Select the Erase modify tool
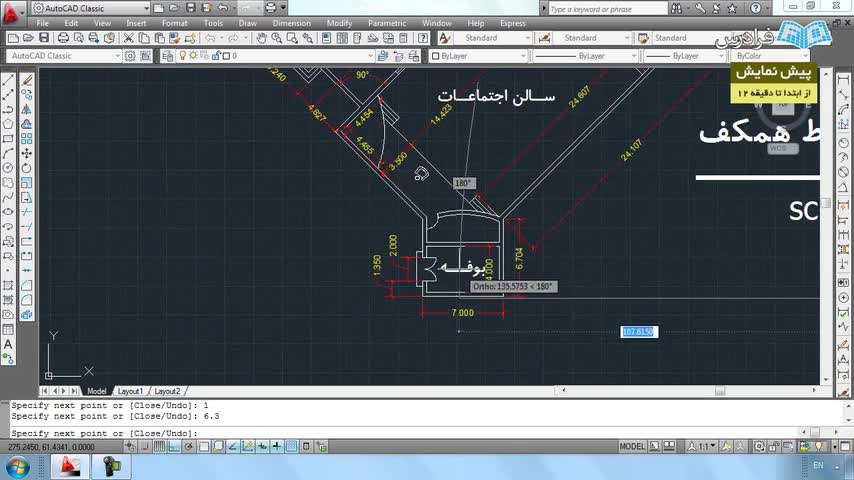Viewport: 854px width, 480px height. click(26, 80)
